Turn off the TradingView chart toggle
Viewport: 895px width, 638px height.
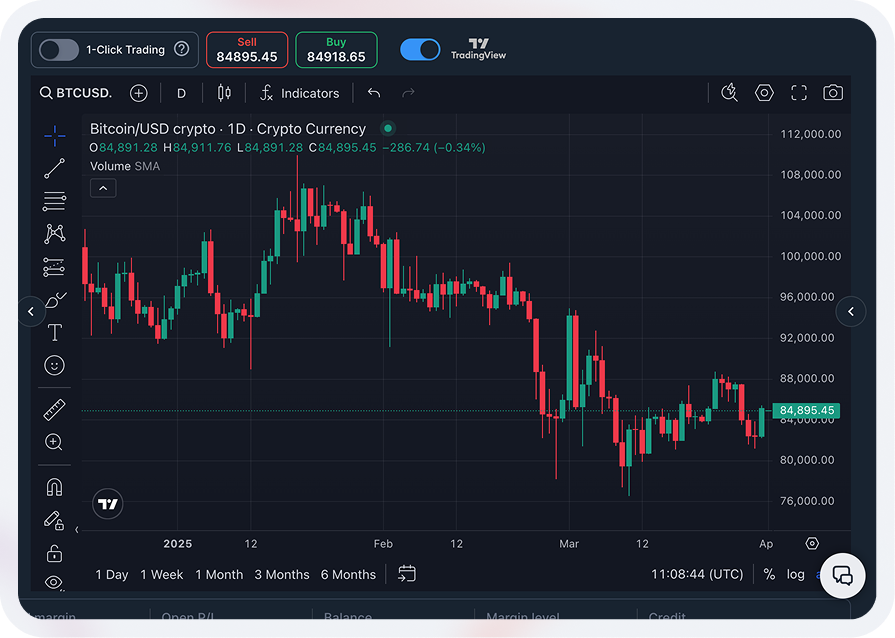(x=420, y=49)
